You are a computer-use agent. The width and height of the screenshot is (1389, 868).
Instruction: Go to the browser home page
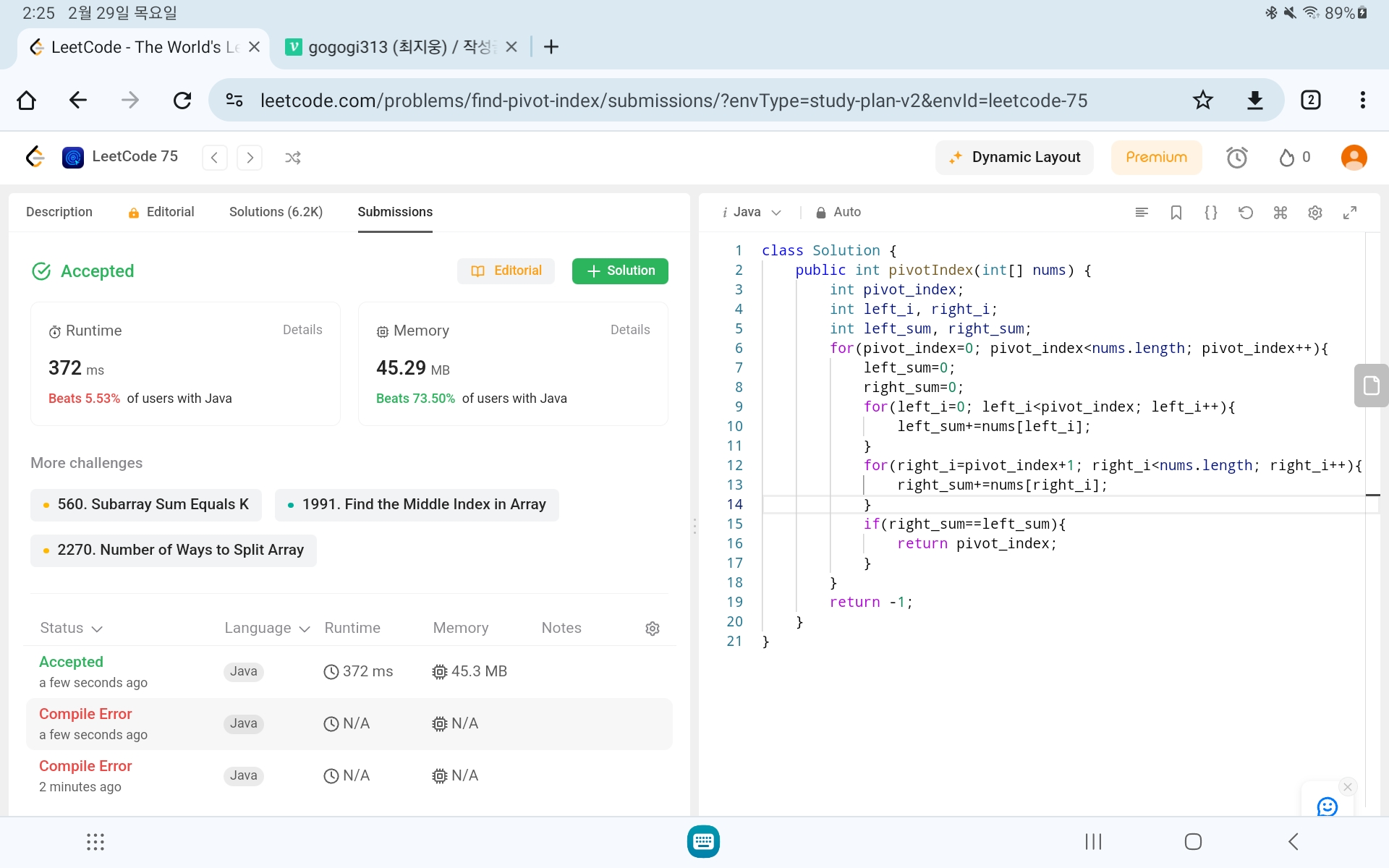click(27, 101)
